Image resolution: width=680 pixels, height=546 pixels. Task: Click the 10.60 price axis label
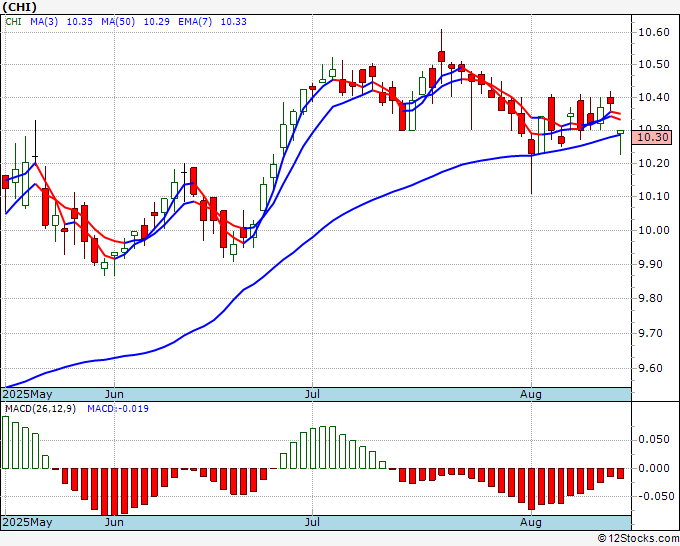(x=654, y=32)
